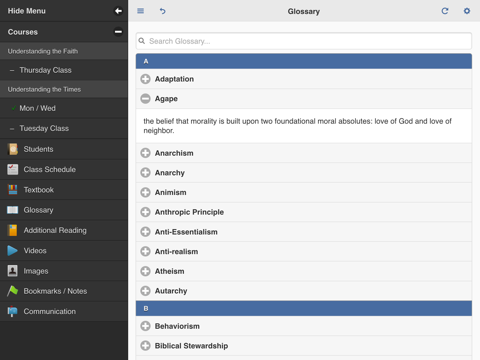480x360 pixels.
Task: Select Mon / Wed class
Action: [64, 108]
